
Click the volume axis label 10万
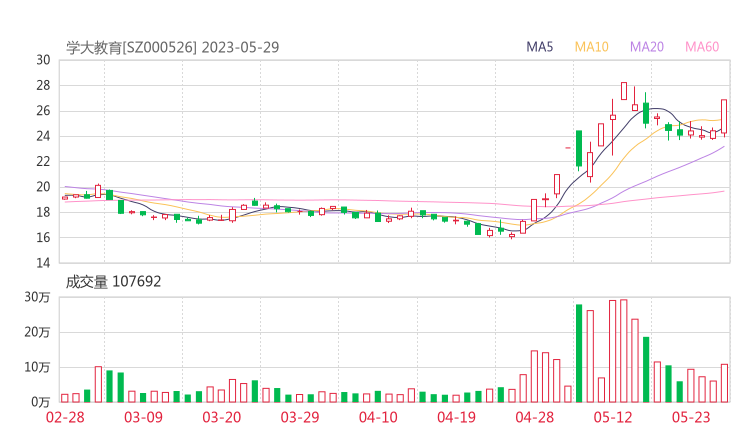point(37,367)
